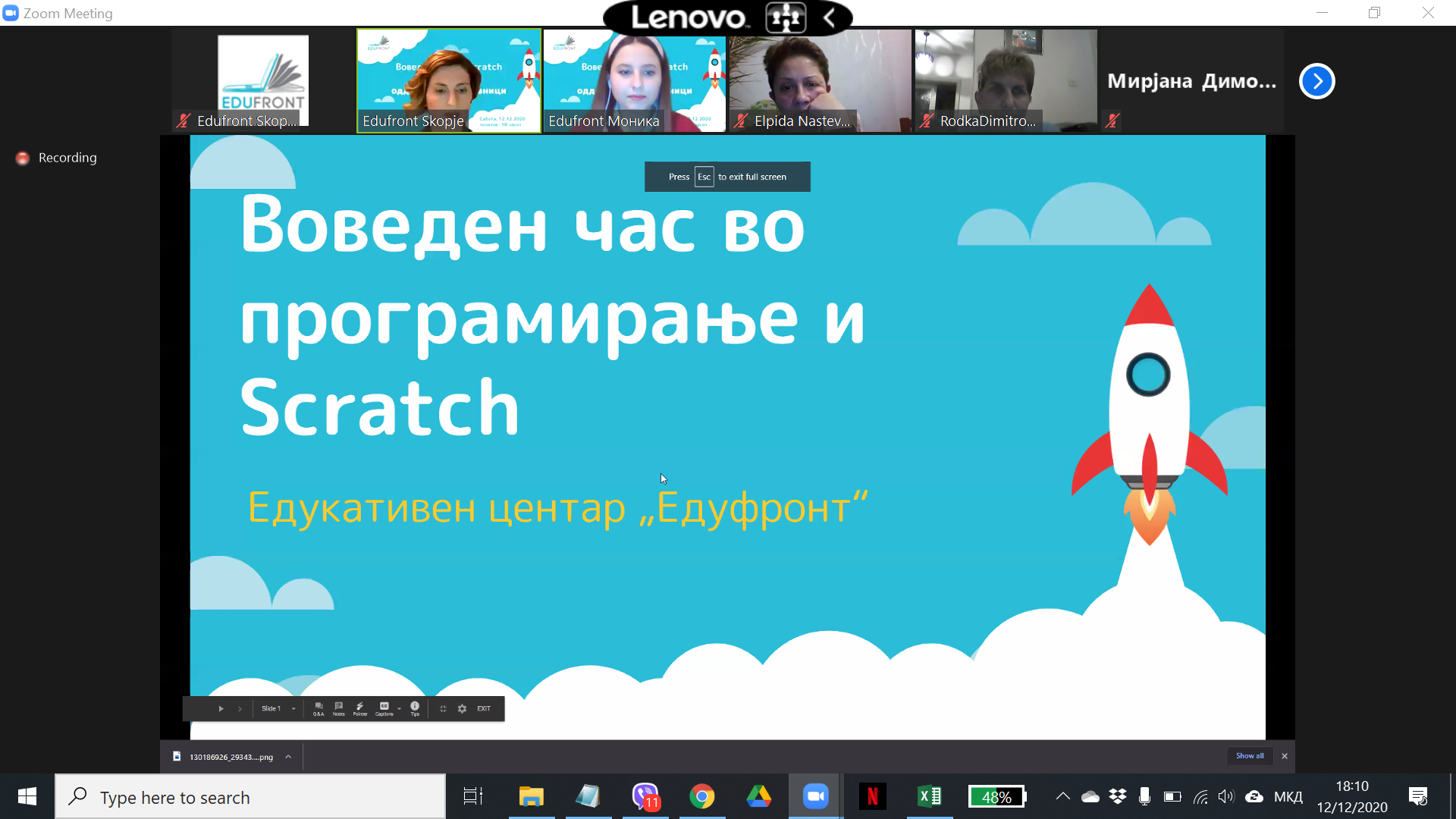Advance to next slide arrow
Viewport: 1456px width, 819px height.
point(240,708)
